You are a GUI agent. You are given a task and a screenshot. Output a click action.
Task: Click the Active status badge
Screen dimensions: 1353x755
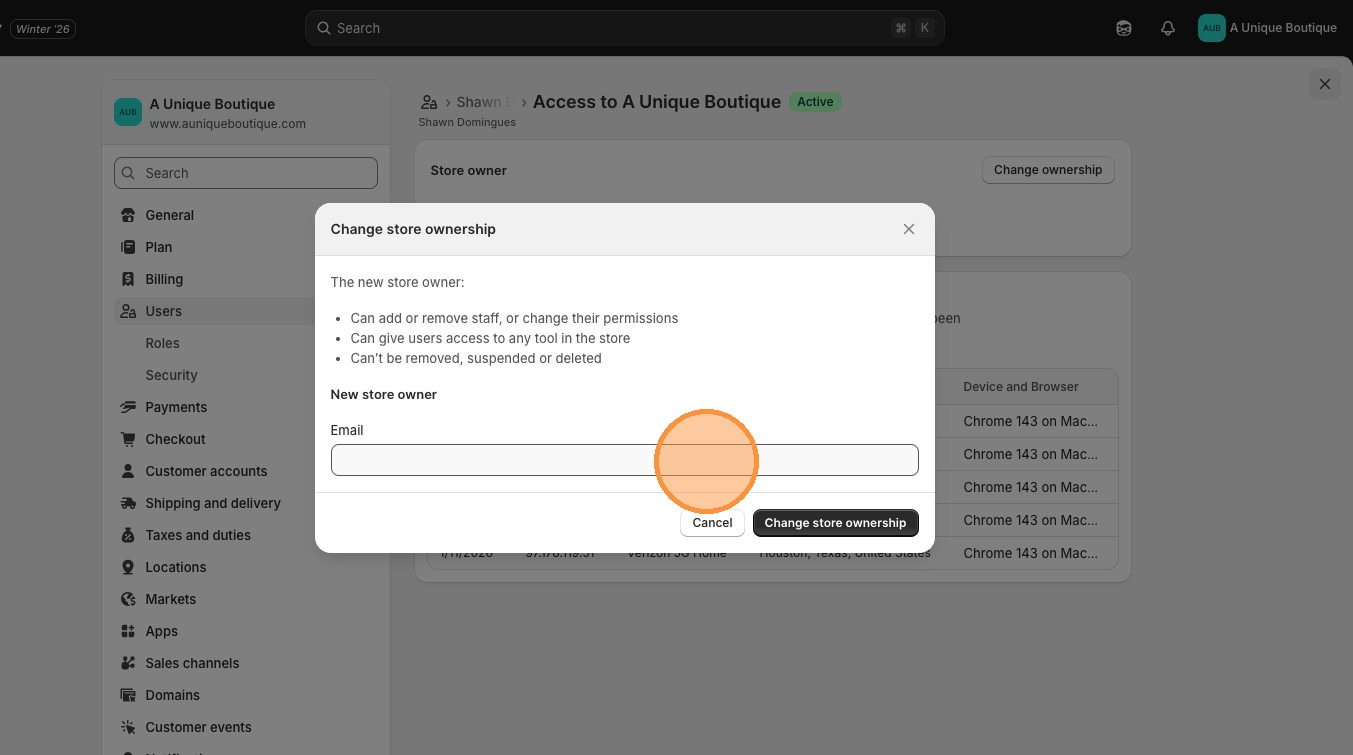[815, 102]
